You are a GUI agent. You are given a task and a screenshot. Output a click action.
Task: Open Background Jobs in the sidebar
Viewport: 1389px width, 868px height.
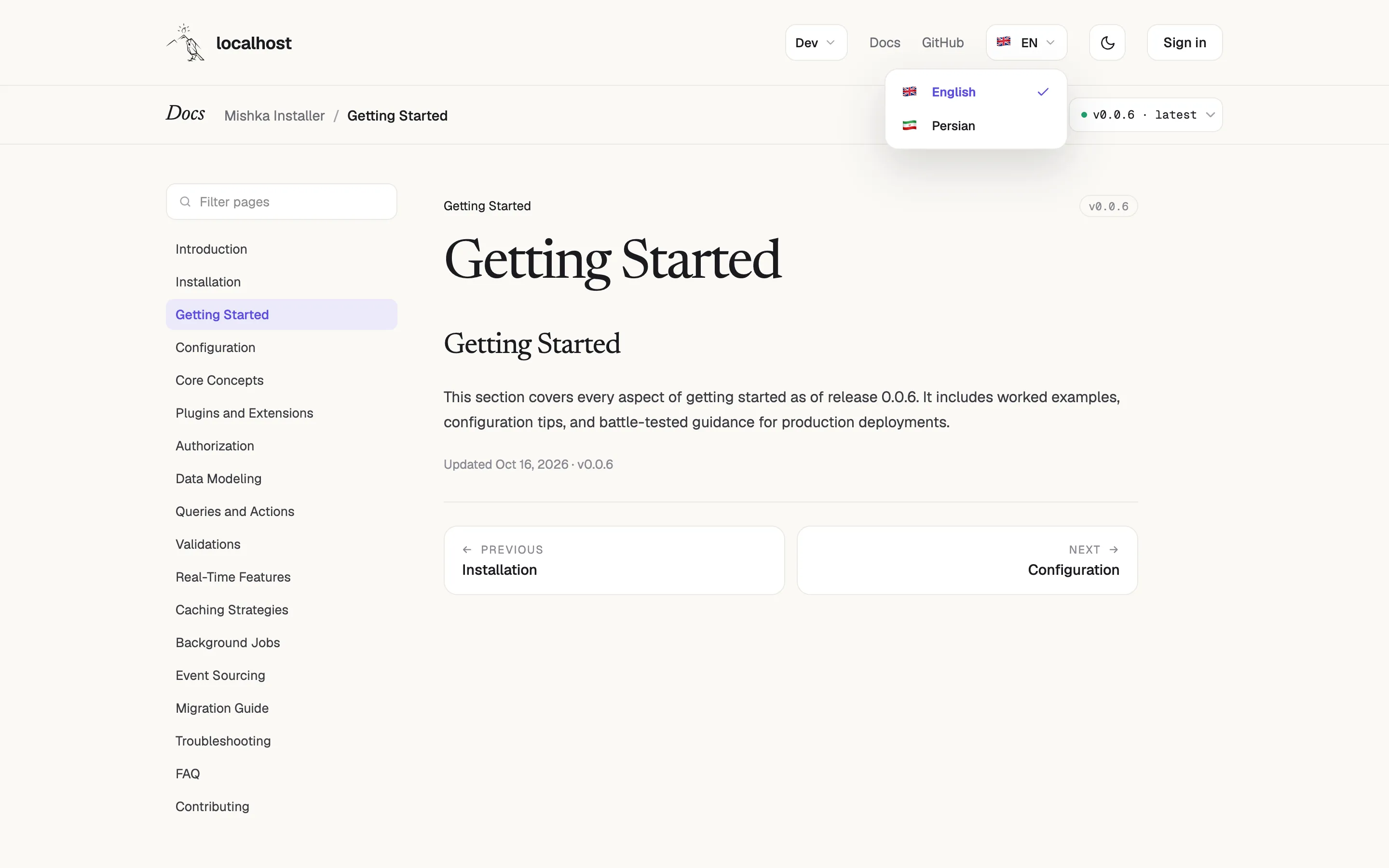tap(281, 642)
